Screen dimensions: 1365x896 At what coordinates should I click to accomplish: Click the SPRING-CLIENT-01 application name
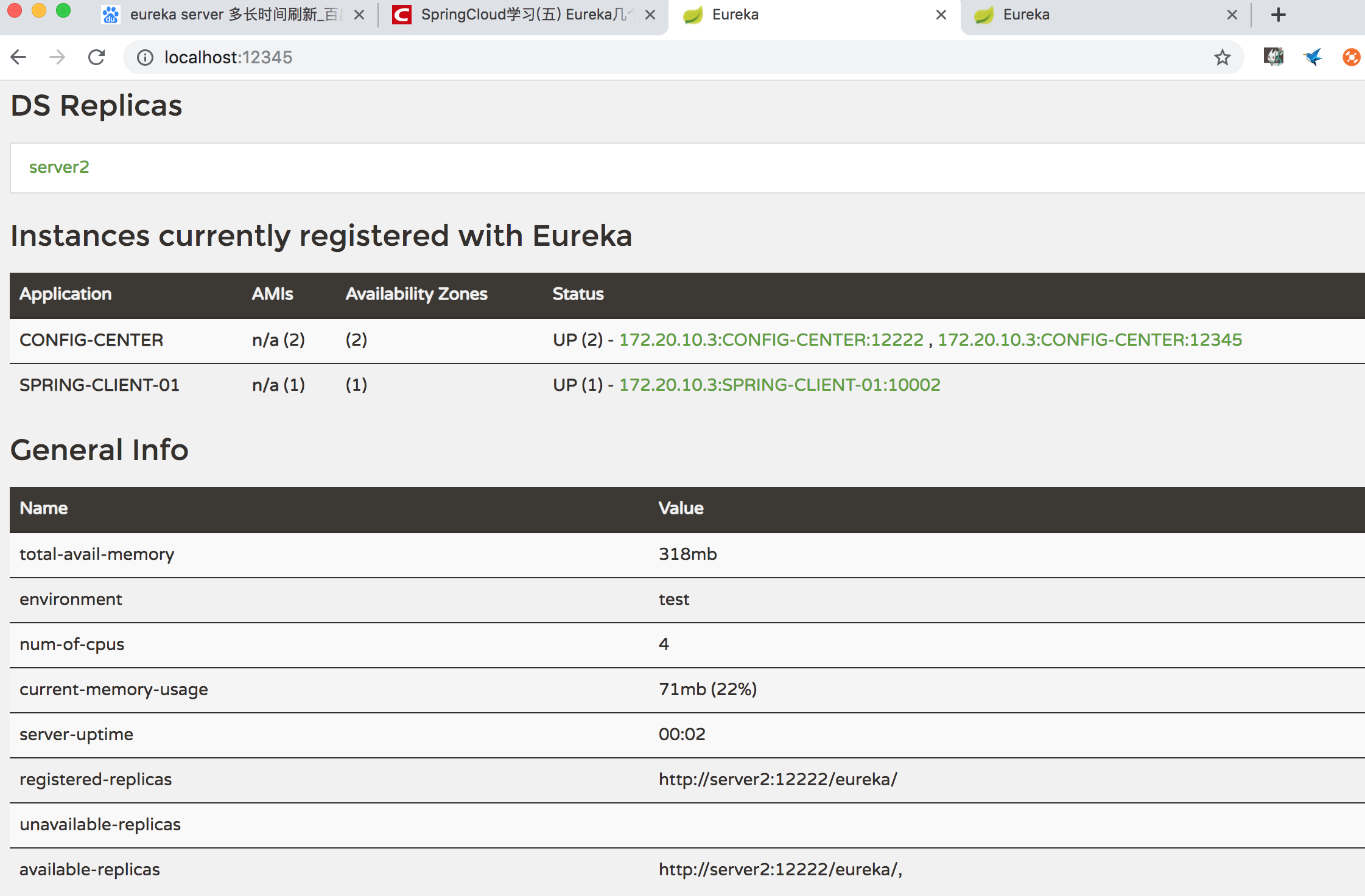[x=99, y=385]
